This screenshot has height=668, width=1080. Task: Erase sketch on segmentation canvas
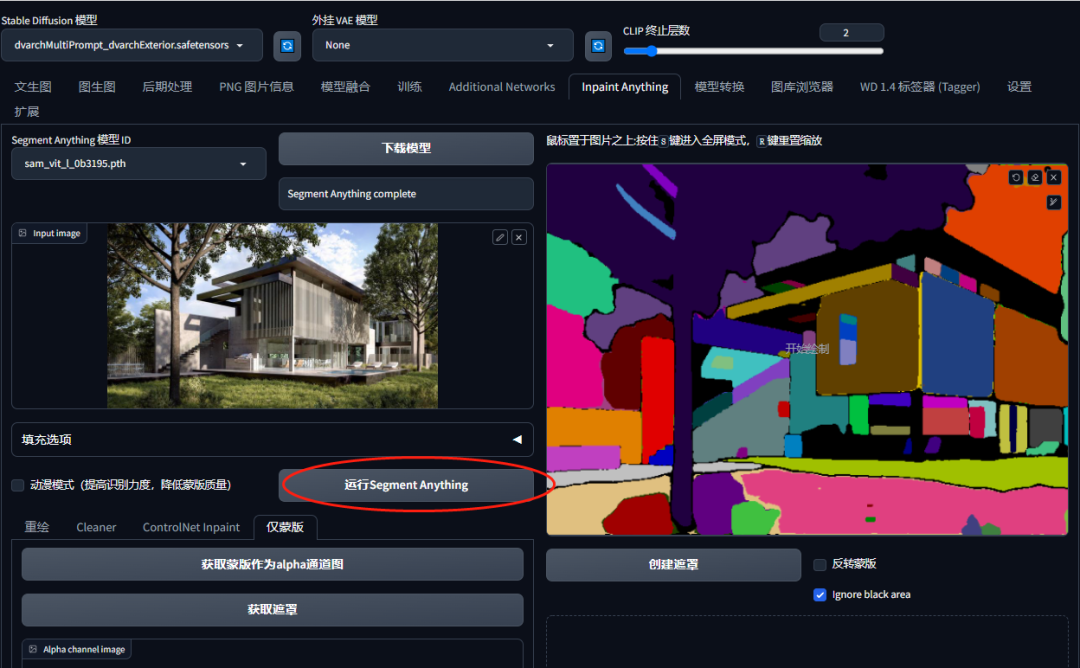coord(1035,178)
